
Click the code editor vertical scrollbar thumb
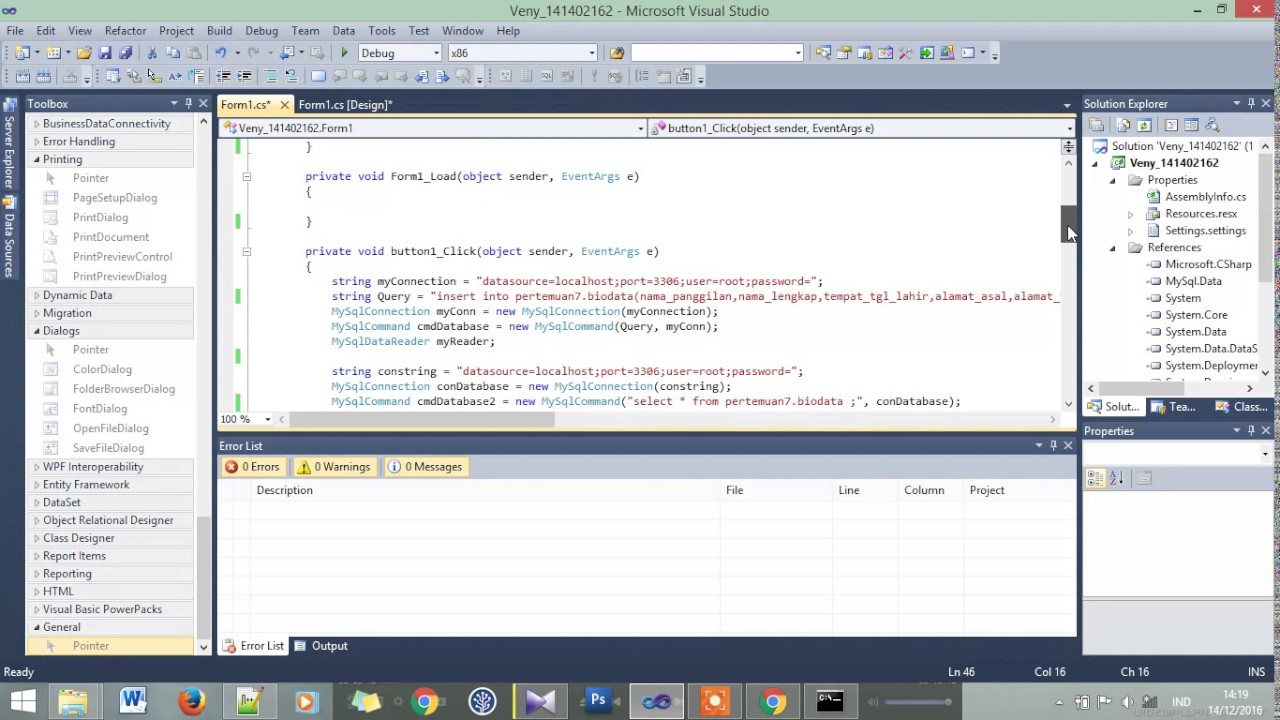(1068, 224)
